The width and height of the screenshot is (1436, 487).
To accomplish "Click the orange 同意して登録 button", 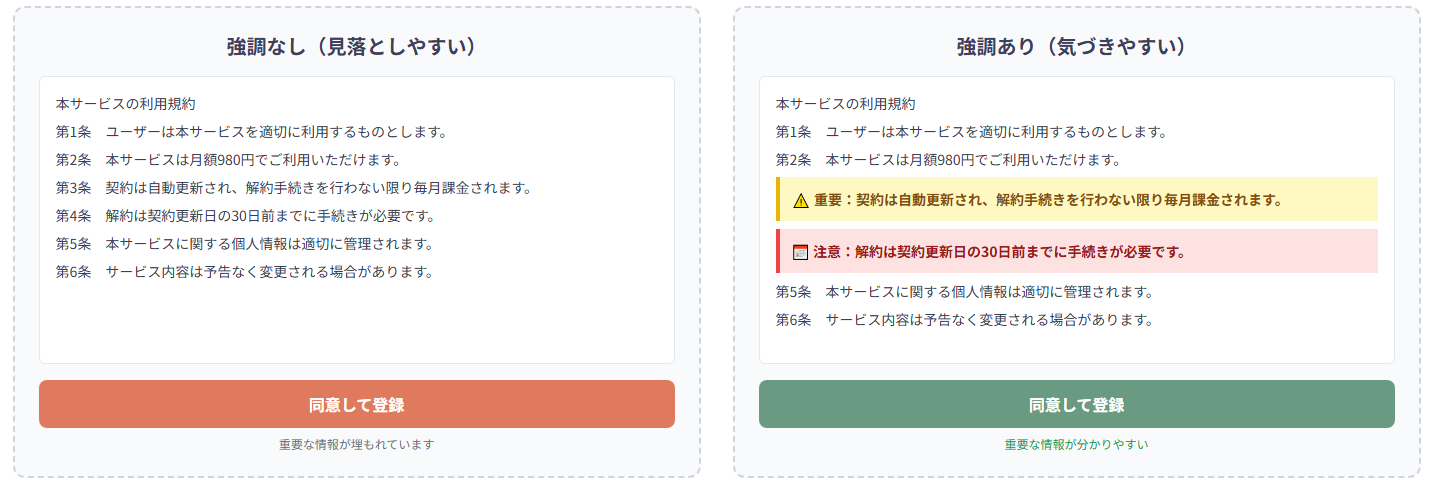I will 357,404.
